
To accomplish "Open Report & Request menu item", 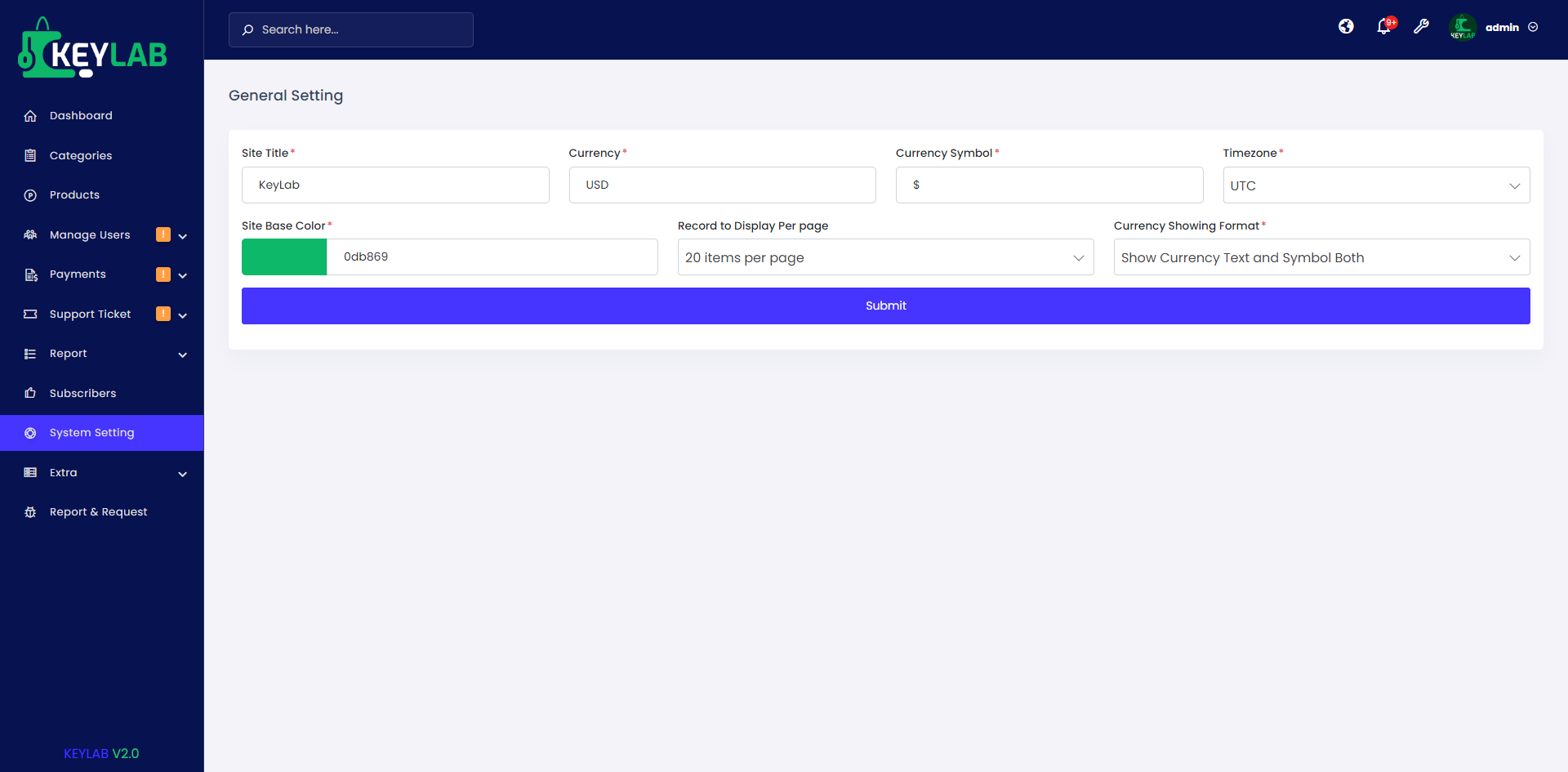I will [x=101, y=512].
